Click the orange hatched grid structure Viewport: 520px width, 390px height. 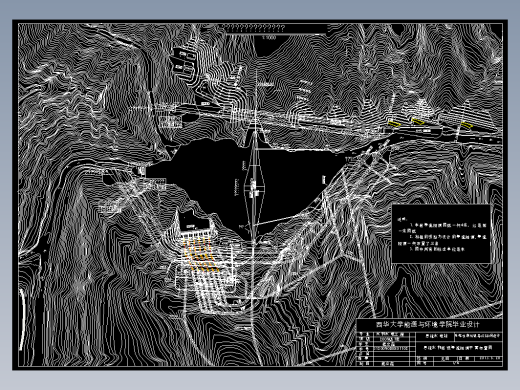tap(201, 253)
